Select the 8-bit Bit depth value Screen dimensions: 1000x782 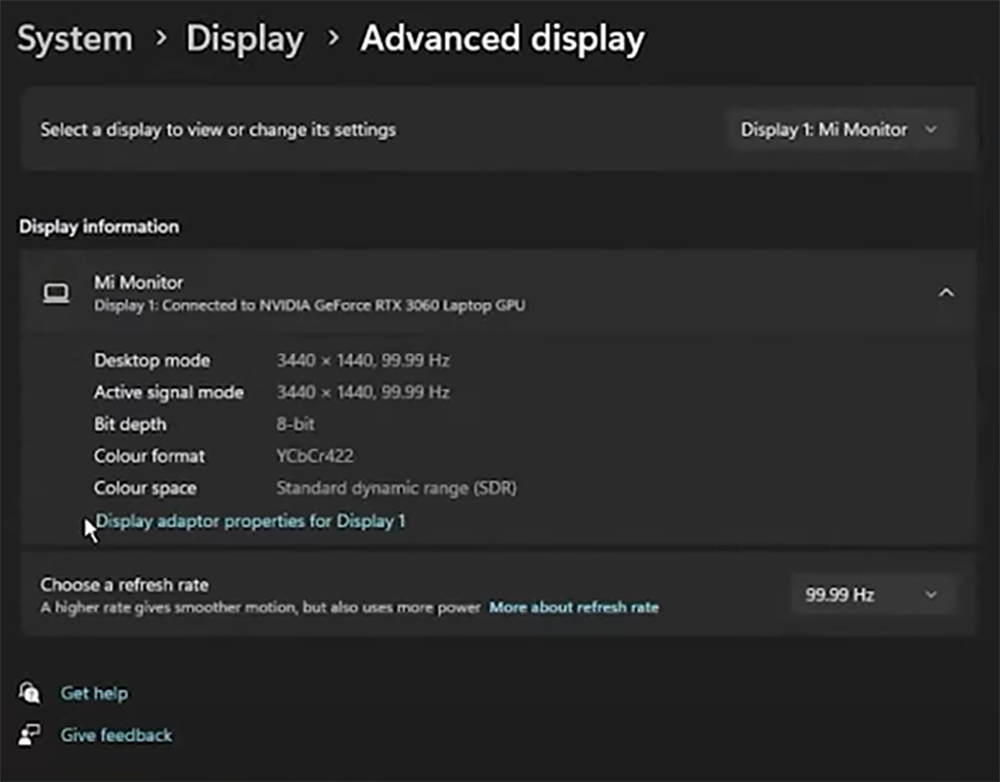[x=295, y=424]
